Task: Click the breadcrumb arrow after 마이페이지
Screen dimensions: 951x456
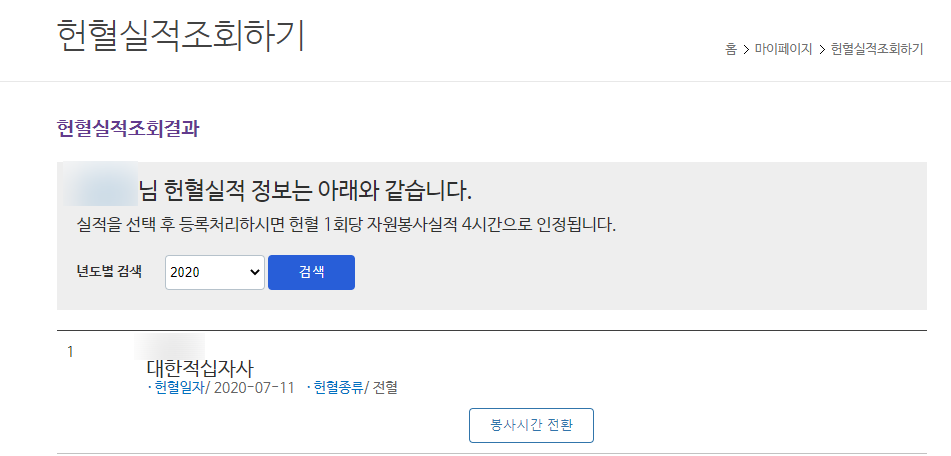Action: click(x=822, y=49)
